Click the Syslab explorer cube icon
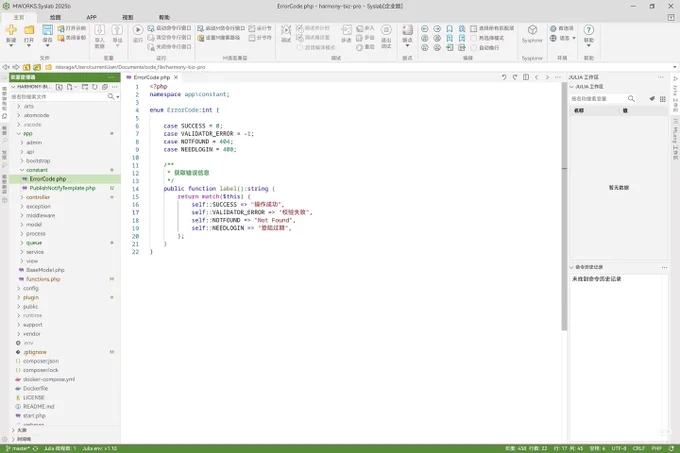This screenshot has height=453, width=680. tap(532, 30)
